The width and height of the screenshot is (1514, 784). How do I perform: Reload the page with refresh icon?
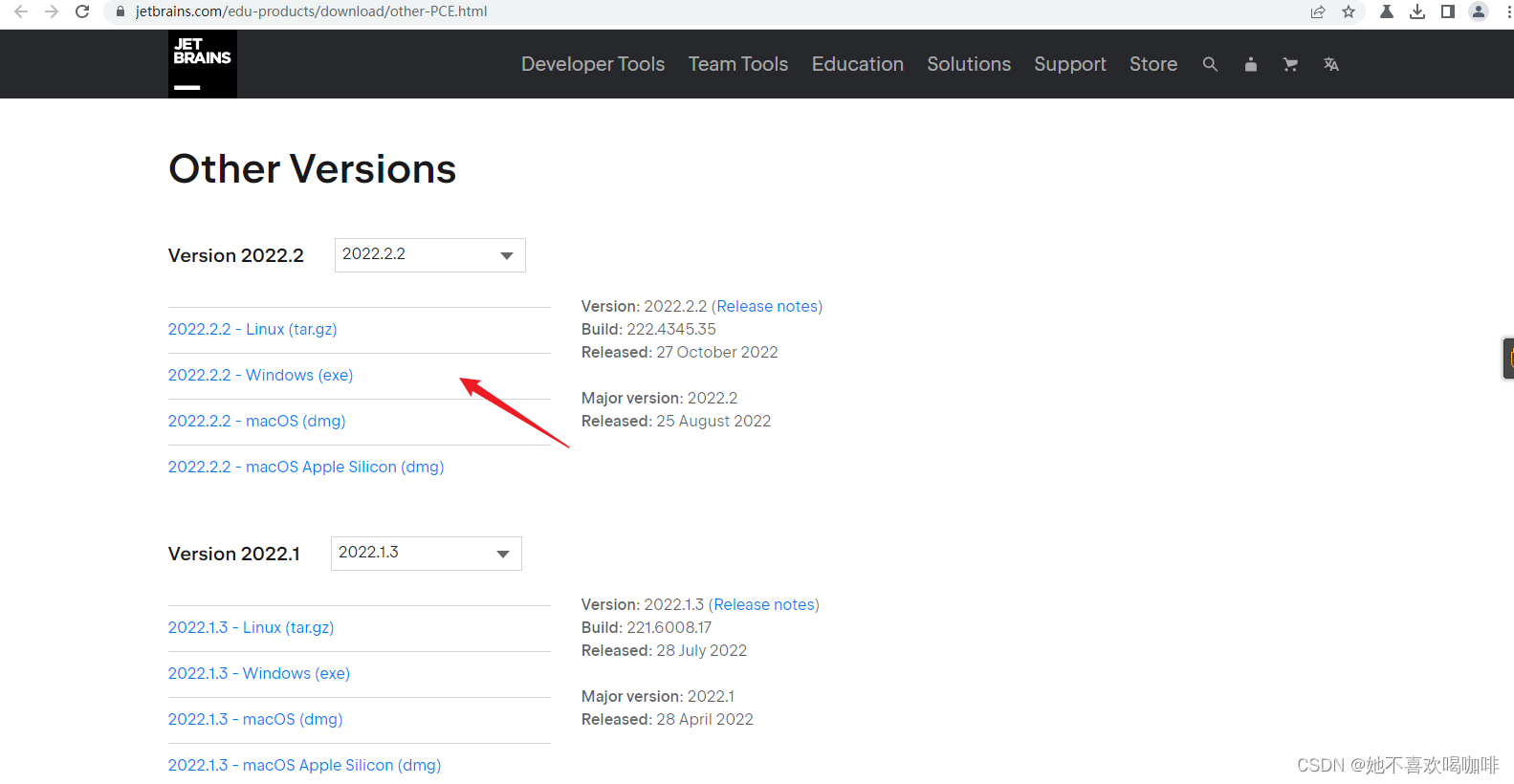[82, 11]
